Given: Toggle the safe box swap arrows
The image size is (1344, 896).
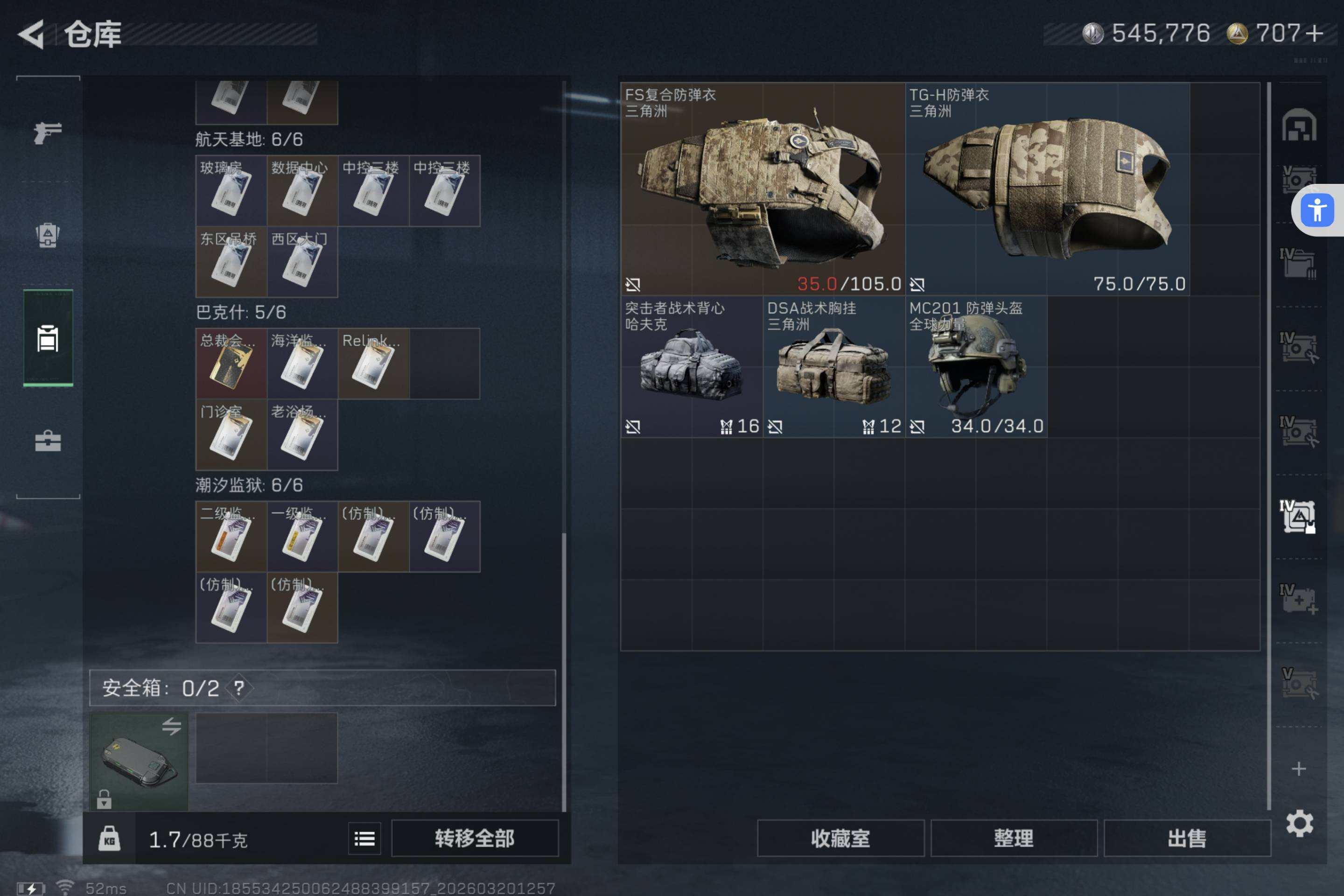Looking at the screenshot, I should 171,726.
